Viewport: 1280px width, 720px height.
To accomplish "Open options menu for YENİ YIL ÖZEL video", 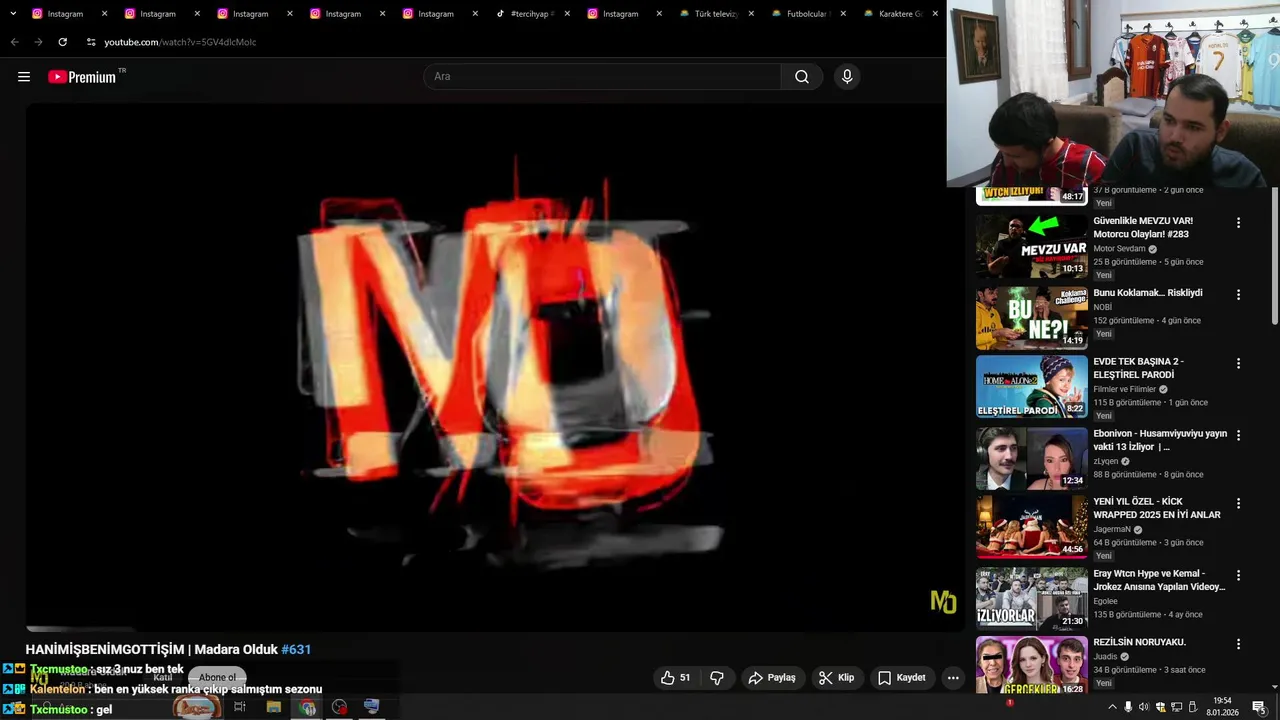I will coord(1238,503).
